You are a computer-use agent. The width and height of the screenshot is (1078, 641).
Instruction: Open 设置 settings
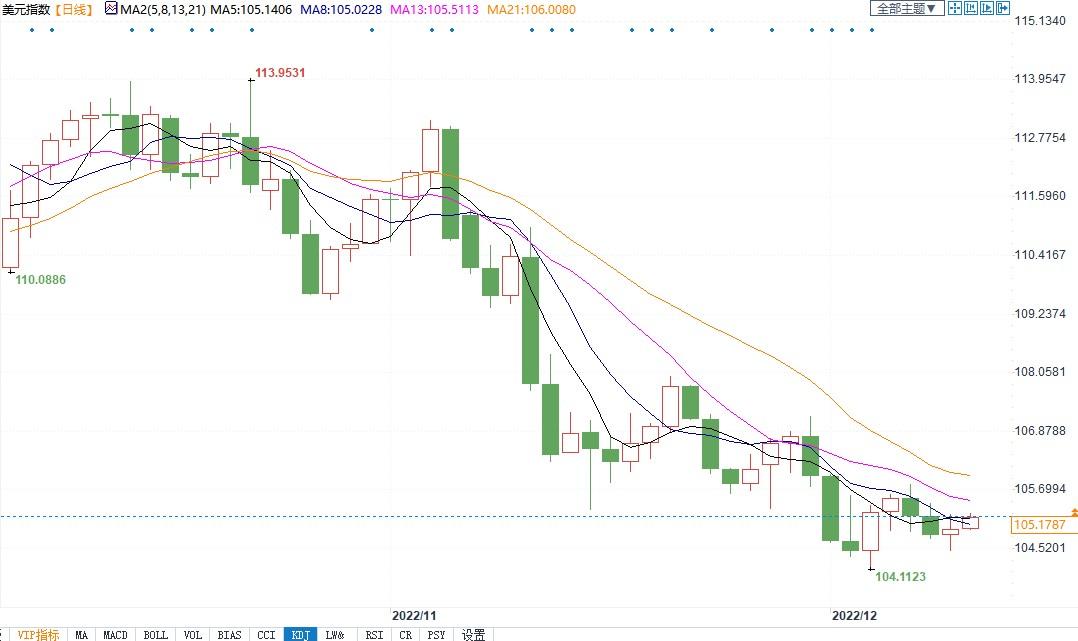click(x=473, y=634)
